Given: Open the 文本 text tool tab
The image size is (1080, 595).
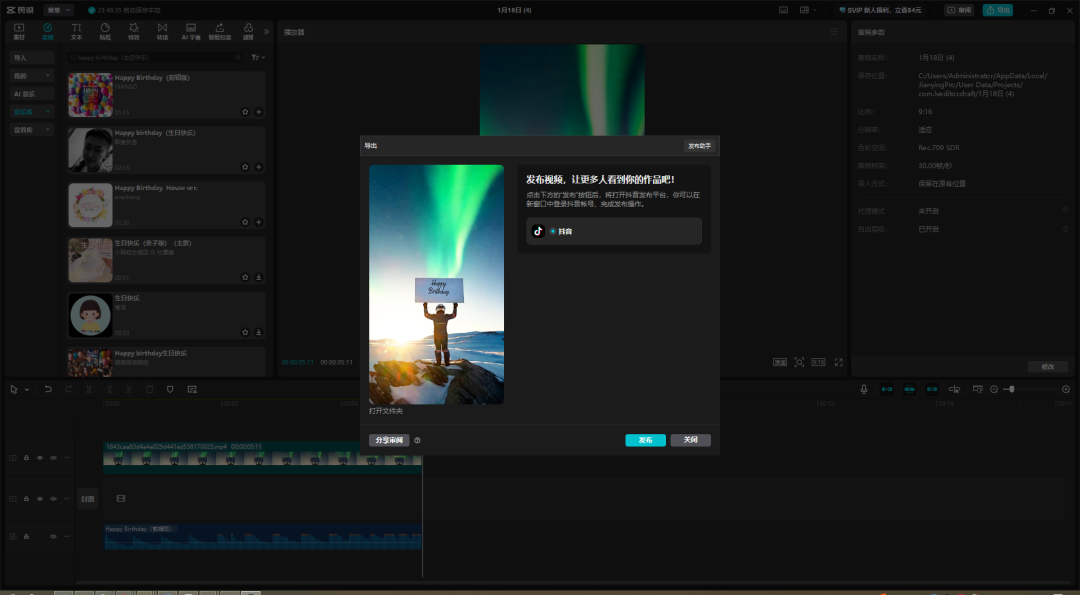Looking at the screenshot, I should (x=76, y=31).
